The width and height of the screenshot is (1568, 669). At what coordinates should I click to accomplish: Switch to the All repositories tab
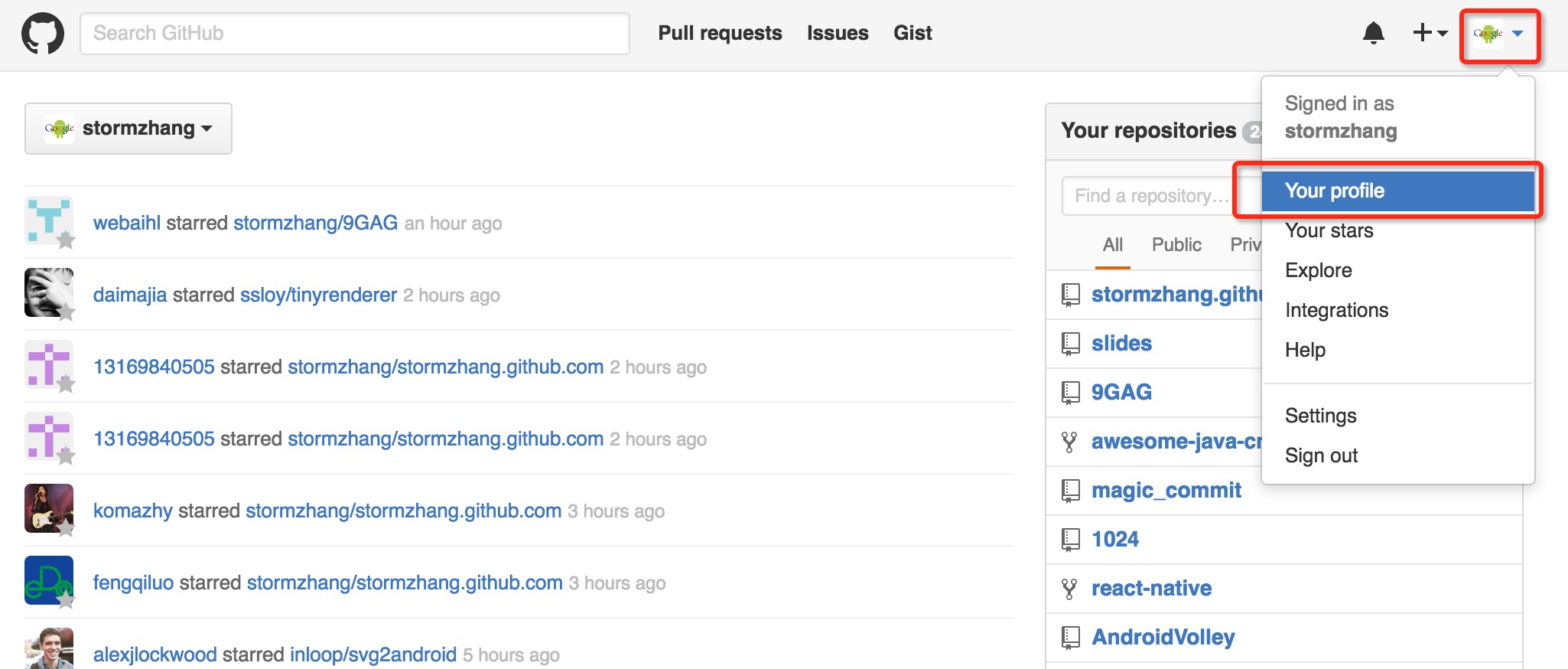[1113, 244]
